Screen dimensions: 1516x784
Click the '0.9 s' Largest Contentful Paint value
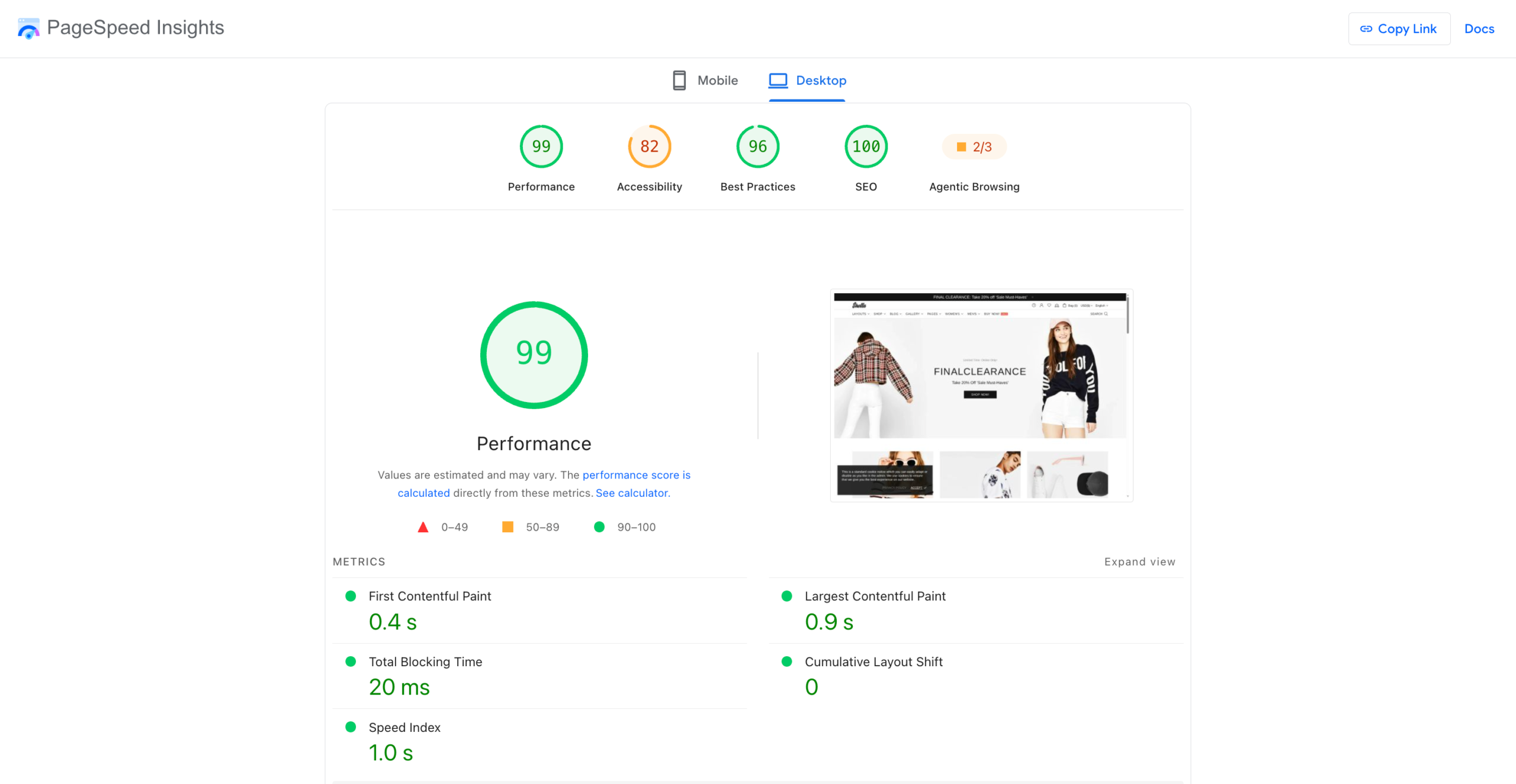(829, 622)
